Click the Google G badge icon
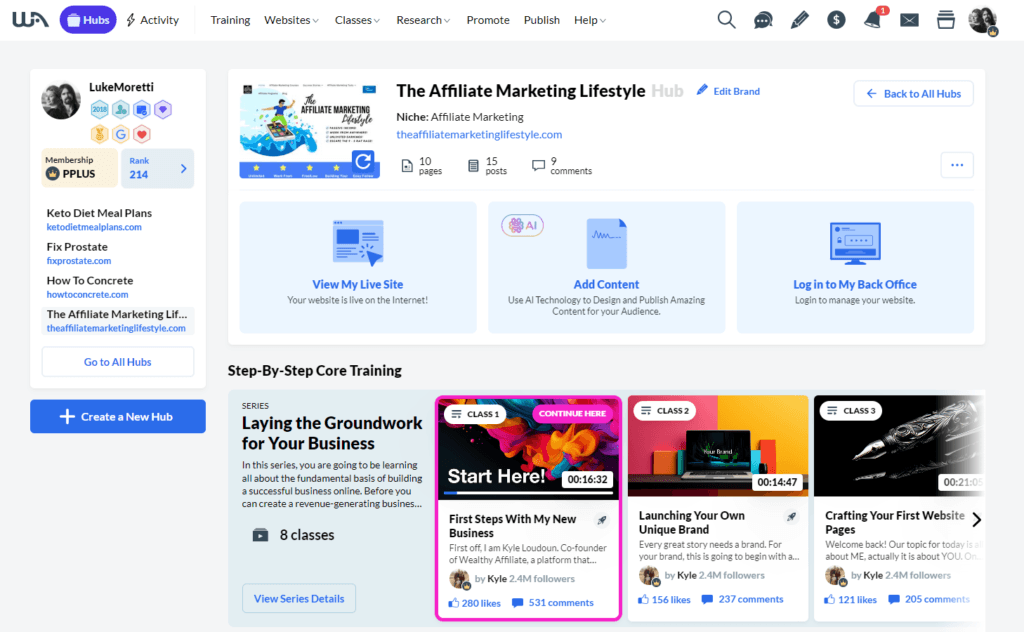 (x=121, y=134)
